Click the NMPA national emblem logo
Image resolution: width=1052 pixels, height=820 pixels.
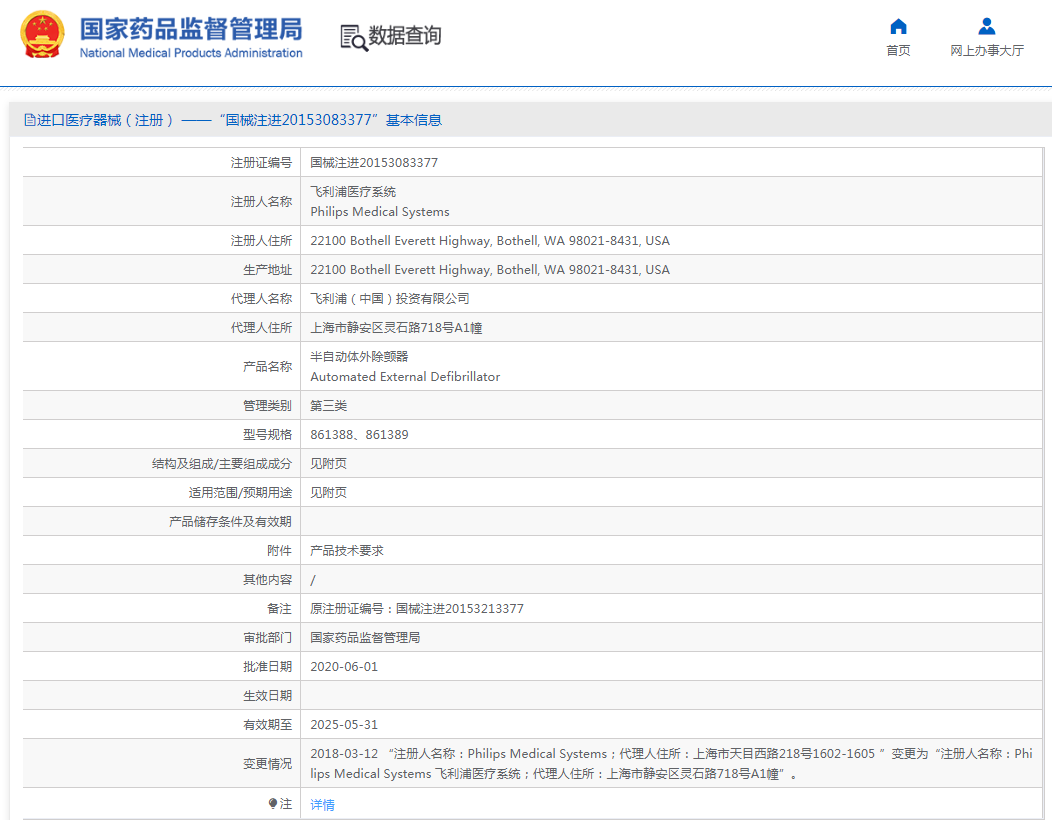tap(42, 35)
